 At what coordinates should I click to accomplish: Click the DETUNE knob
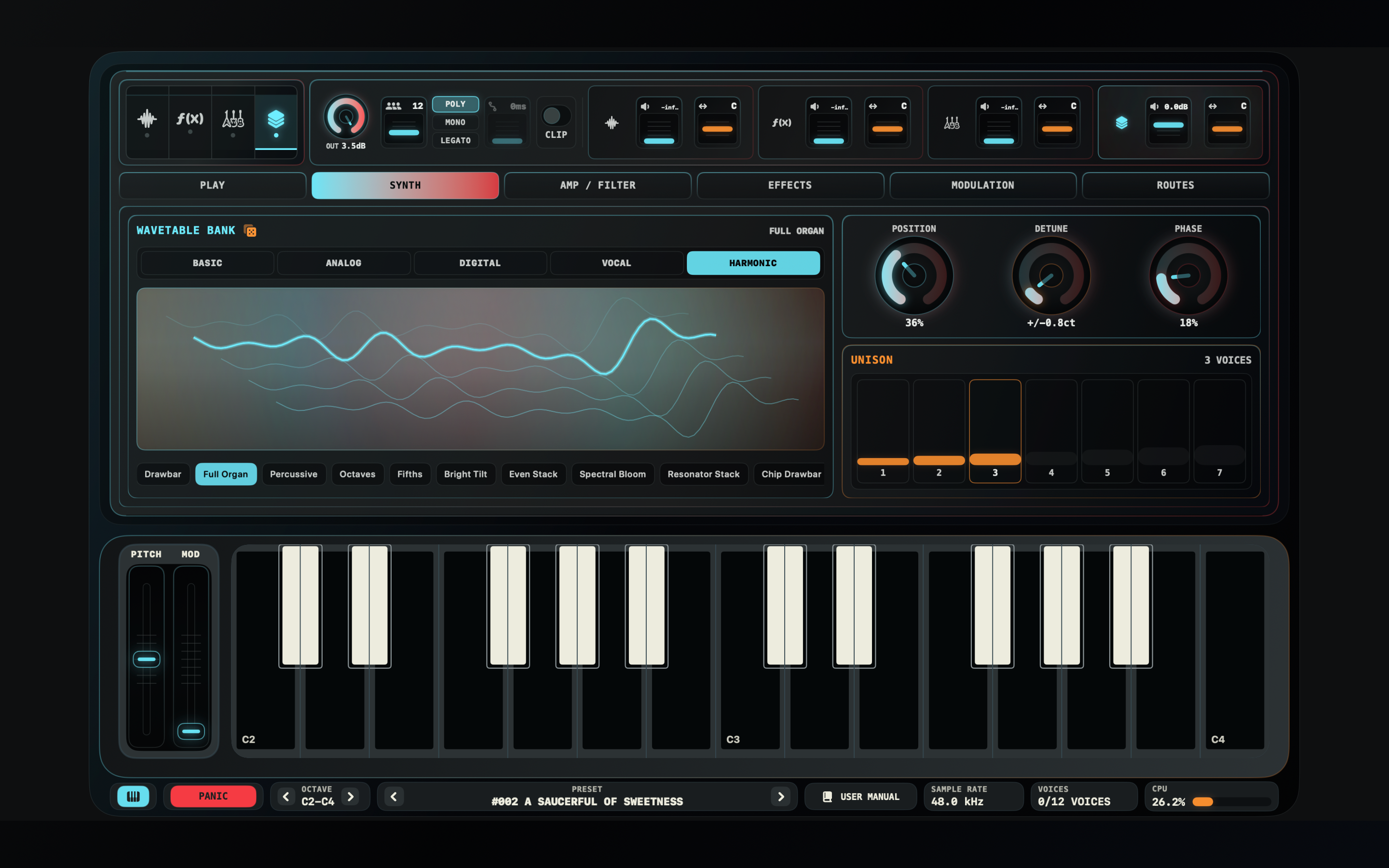[1051, 275]
